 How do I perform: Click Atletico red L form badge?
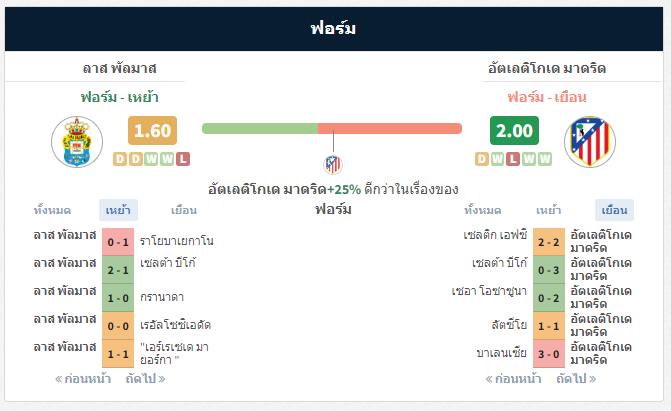coord(513,159)
